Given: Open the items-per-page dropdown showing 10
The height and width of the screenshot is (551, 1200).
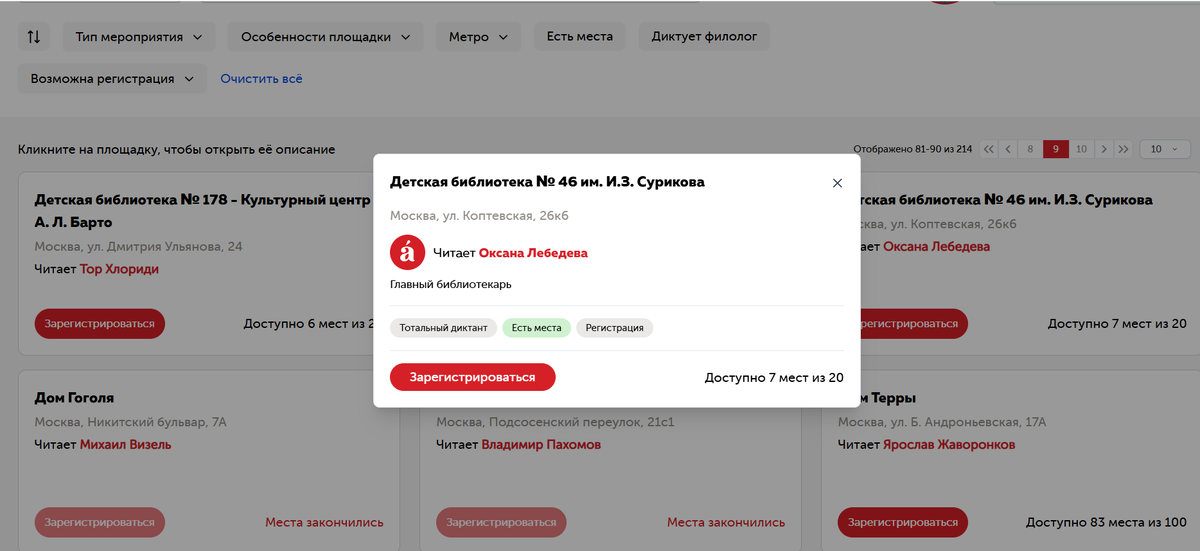Looking at the screenshot, I should 1164,149.
